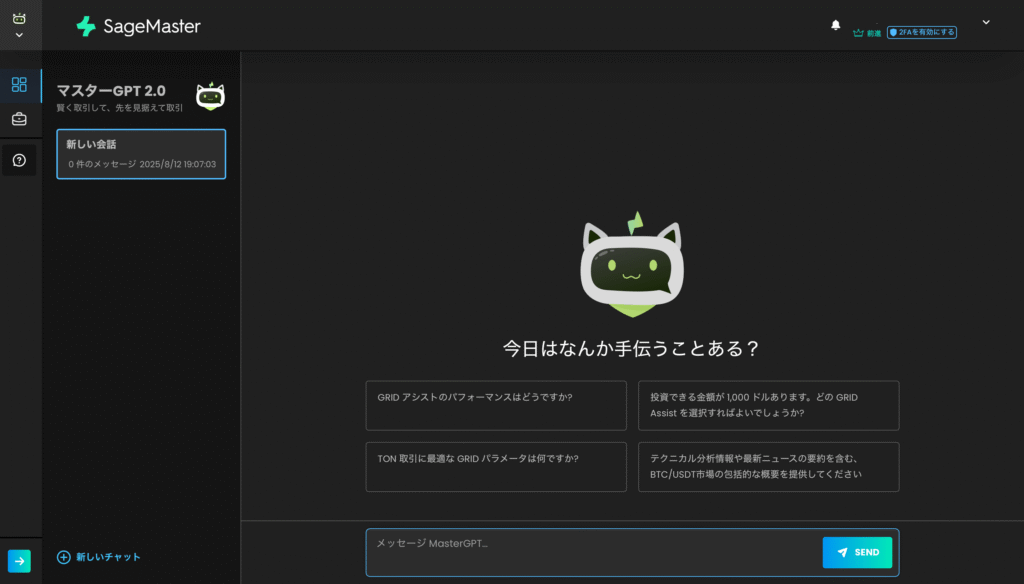1024x584 pixels.
Task: Click the SEND paper-plane icon
Action: click(x=842, y=552)
